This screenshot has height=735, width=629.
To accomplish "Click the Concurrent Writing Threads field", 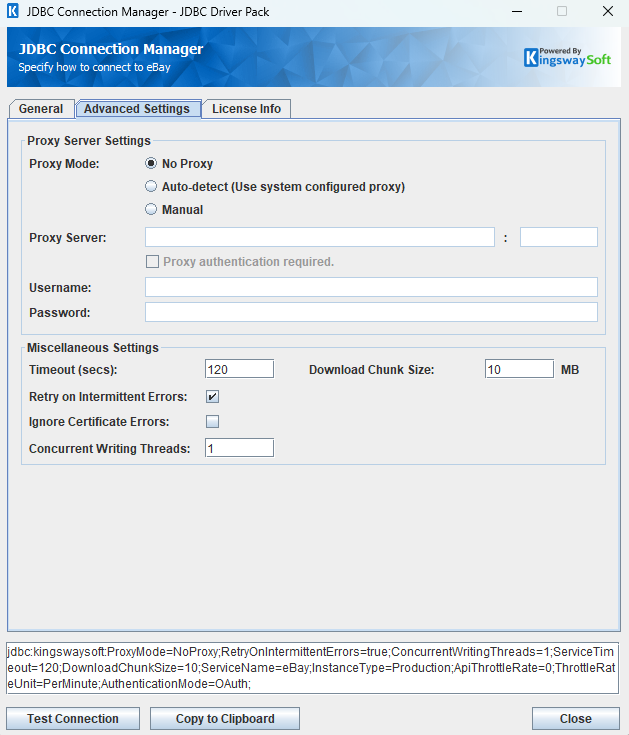I will tap(239, 448).
